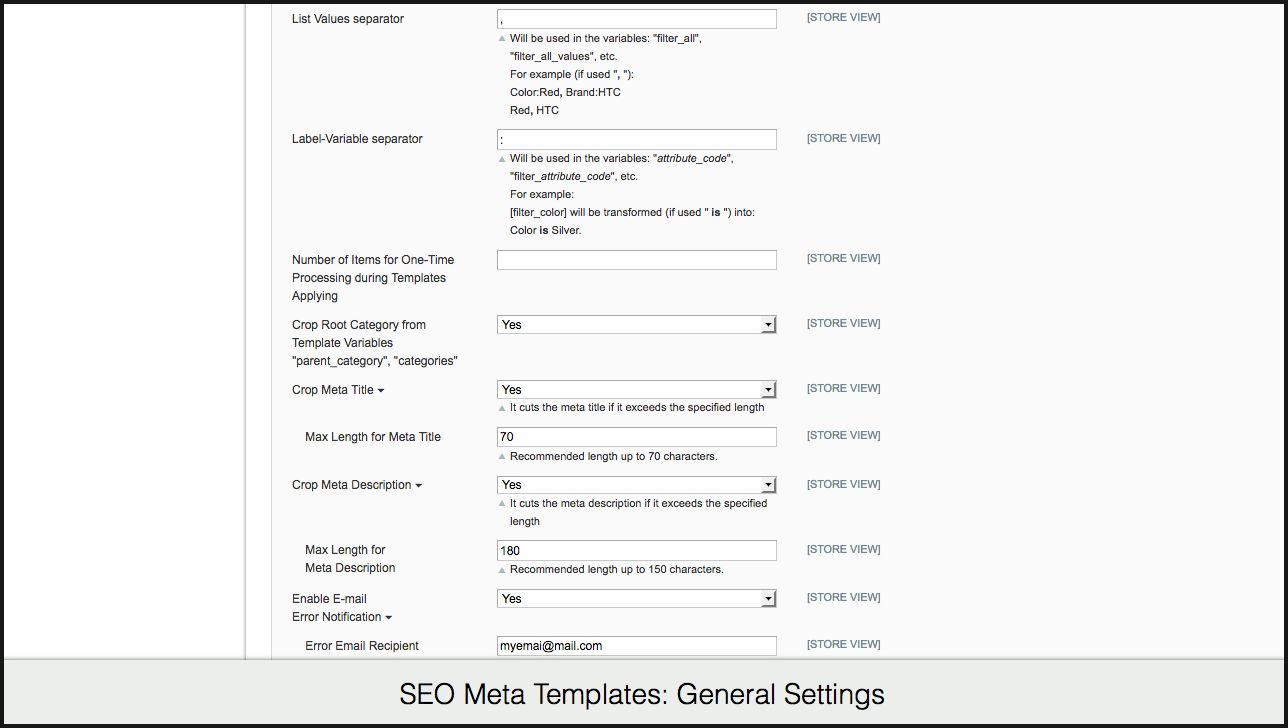The width and height of the screenshot is (1288, 728).
Task: Collapse the Error Notification label arrow
Action: (388, 618)
